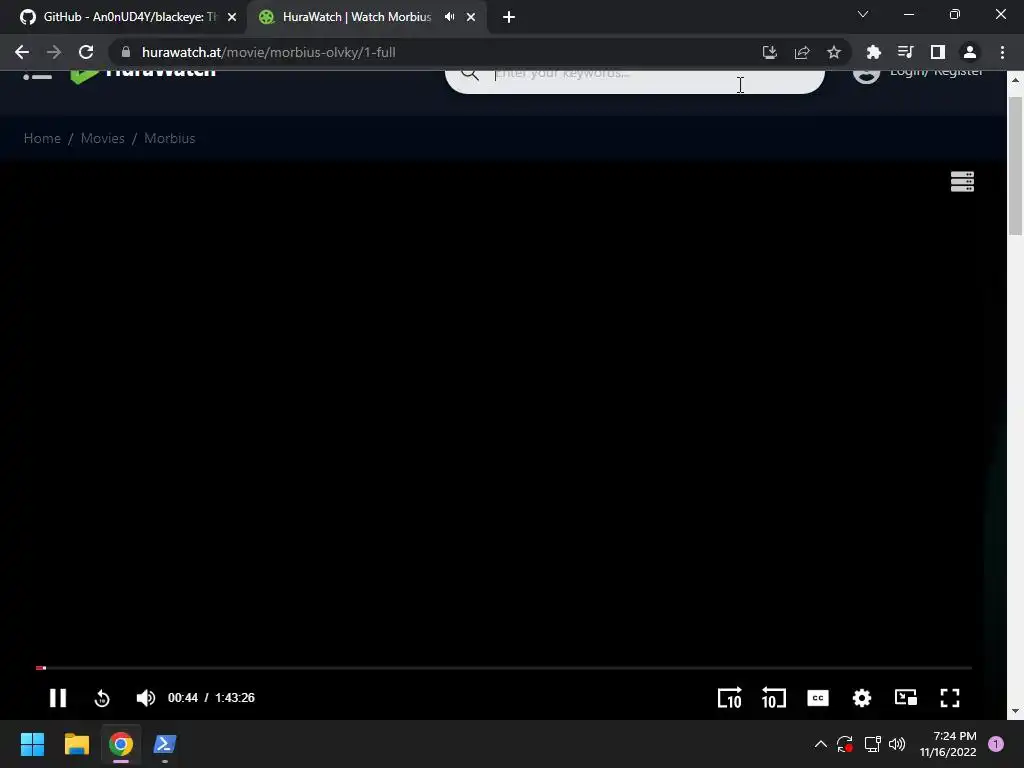Open the clock showing 7:24 PM
This screenshot has height=768, width=1024.
(x=948, y=744)
